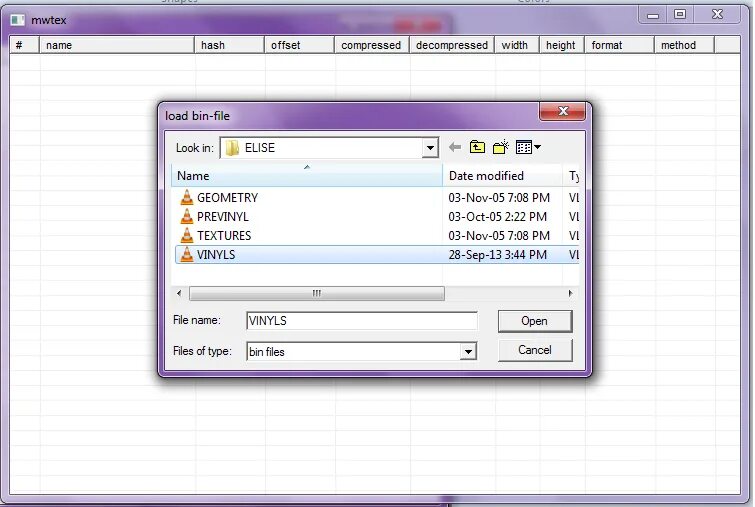Click the width column header in mwtex
Viewport: 755px width, 507px height.
click(517, 45)
